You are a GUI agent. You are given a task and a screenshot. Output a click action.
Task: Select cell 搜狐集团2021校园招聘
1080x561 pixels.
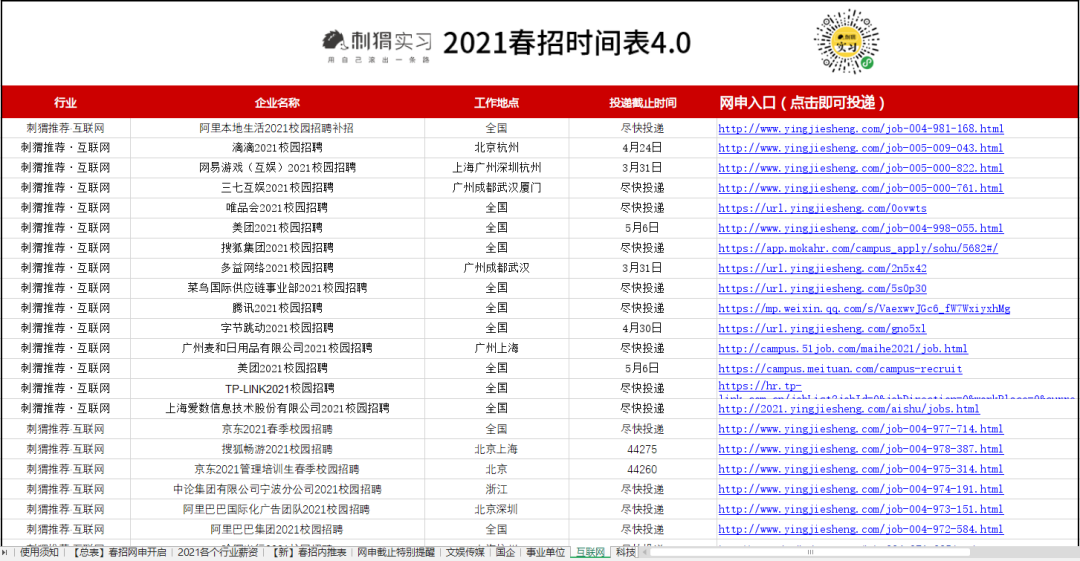(277, 247)
